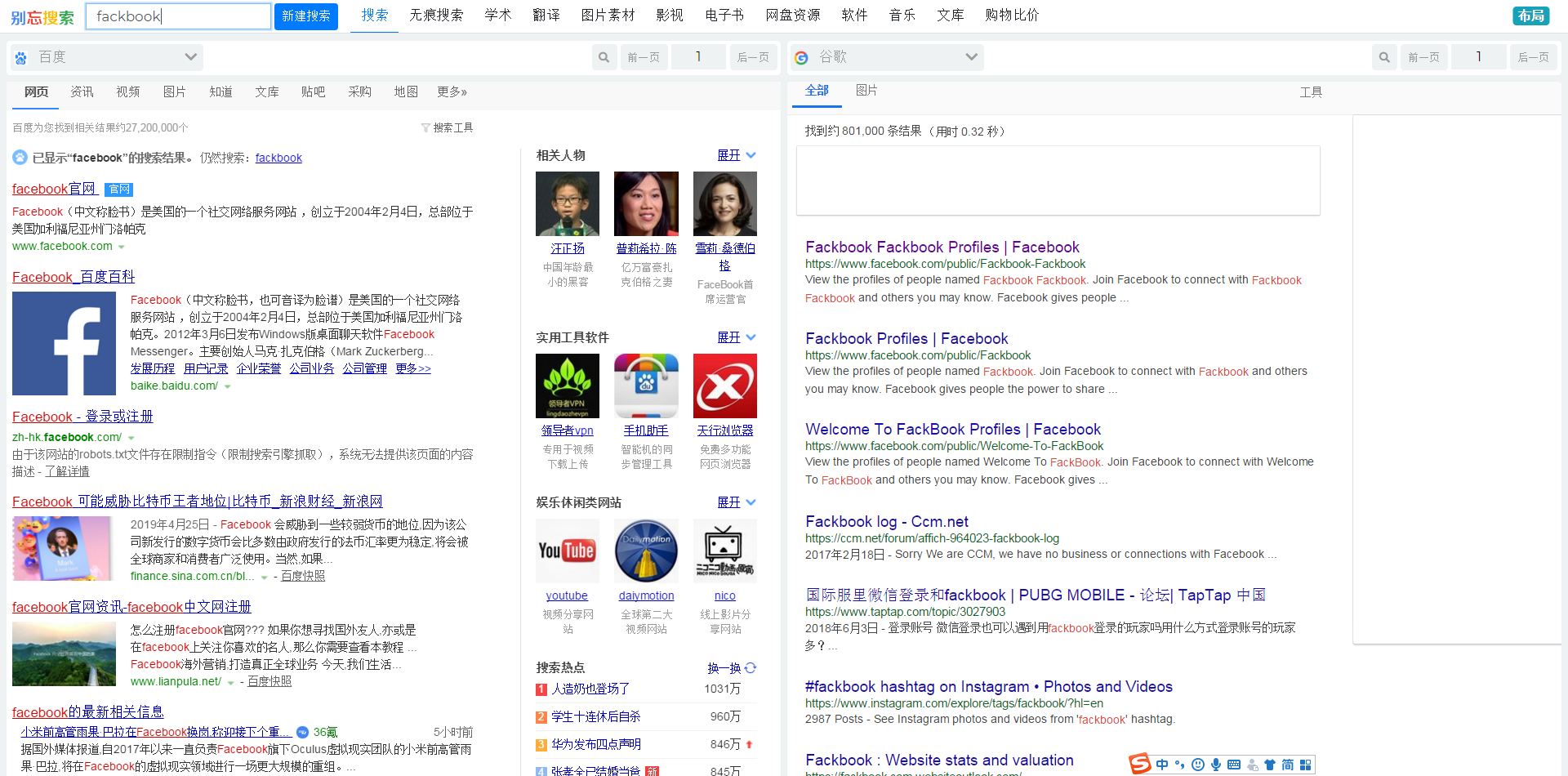Click the Sogou toolbox grid icon
This screenshot has width=1568, height=776.
point(1306,765)
